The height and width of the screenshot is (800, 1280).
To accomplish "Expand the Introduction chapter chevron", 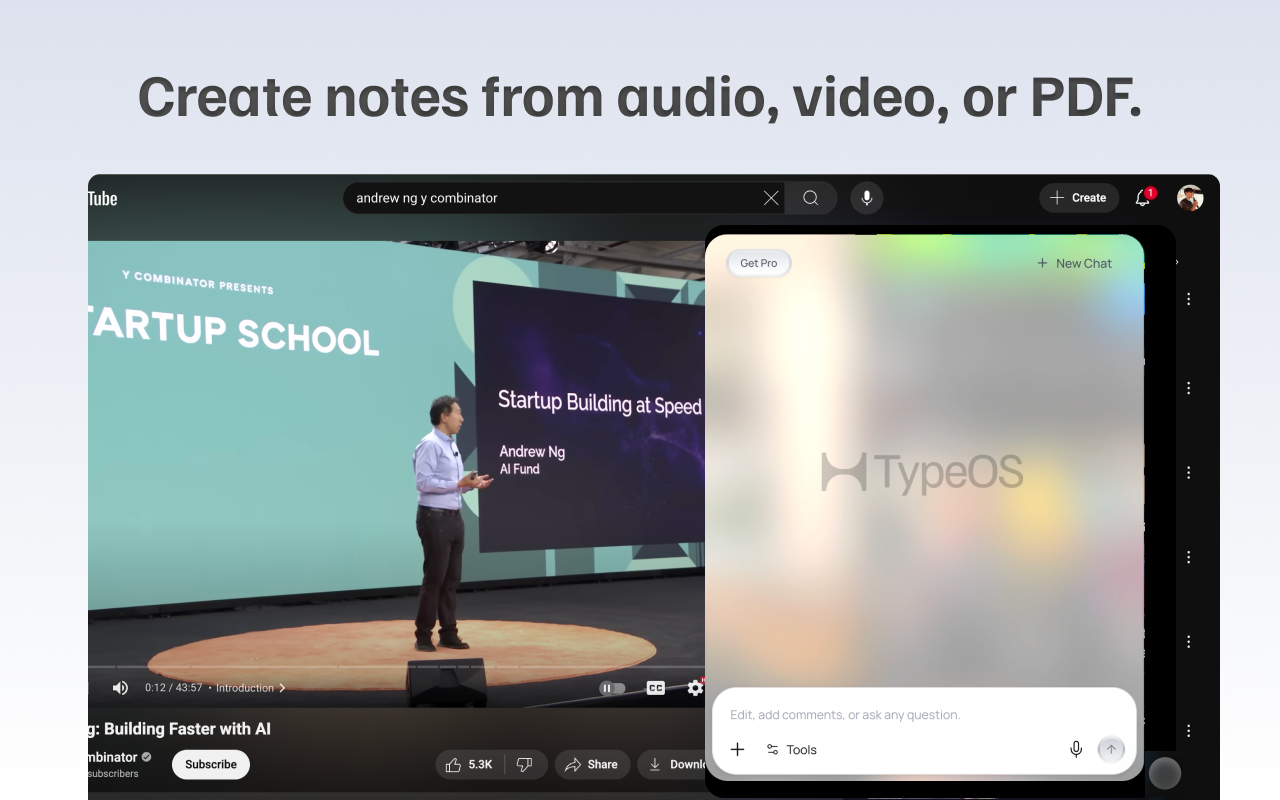I will pos(282,688).
